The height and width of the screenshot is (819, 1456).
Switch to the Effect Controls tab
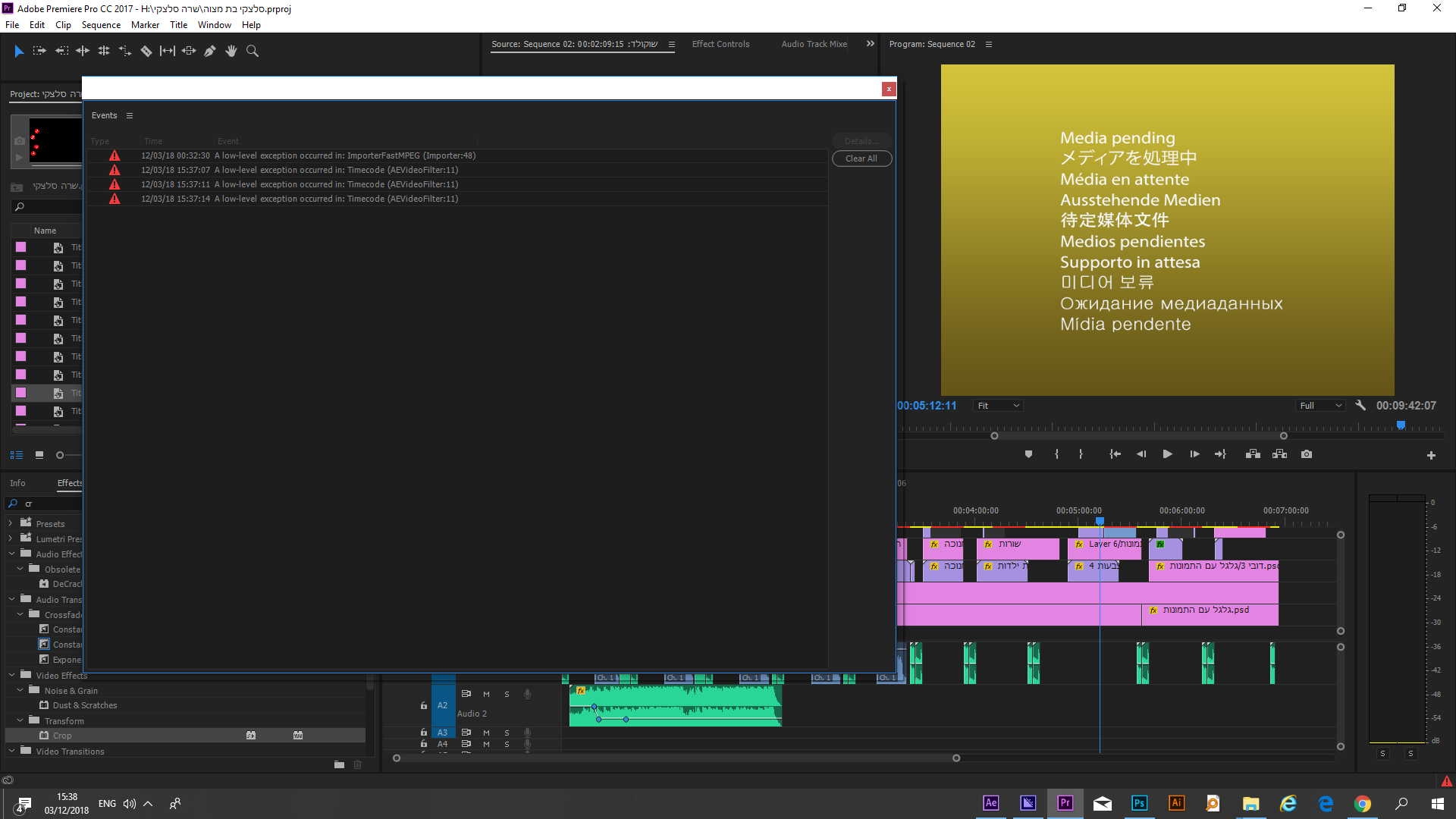[720, 44]
